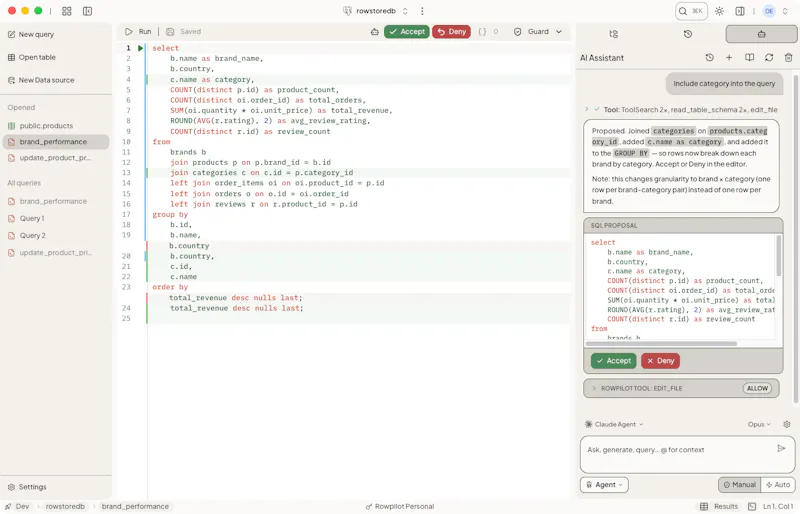Open the Opus model dropdown
800x514 pixels.
click(x=759, y=424)
